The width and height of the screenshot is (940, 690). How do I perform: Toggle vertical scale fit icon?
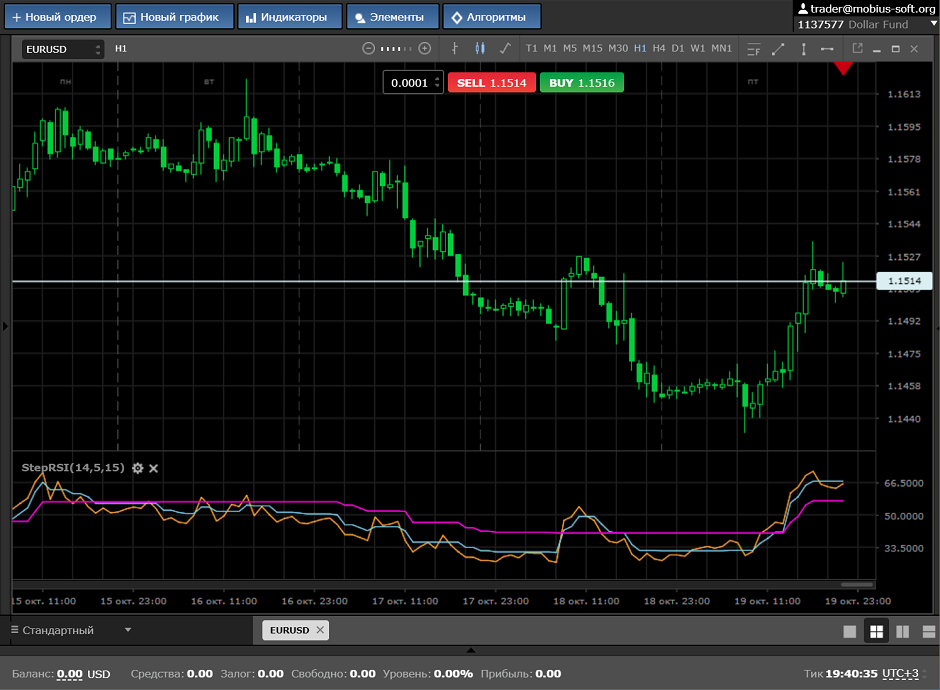[x=803, y=48]
